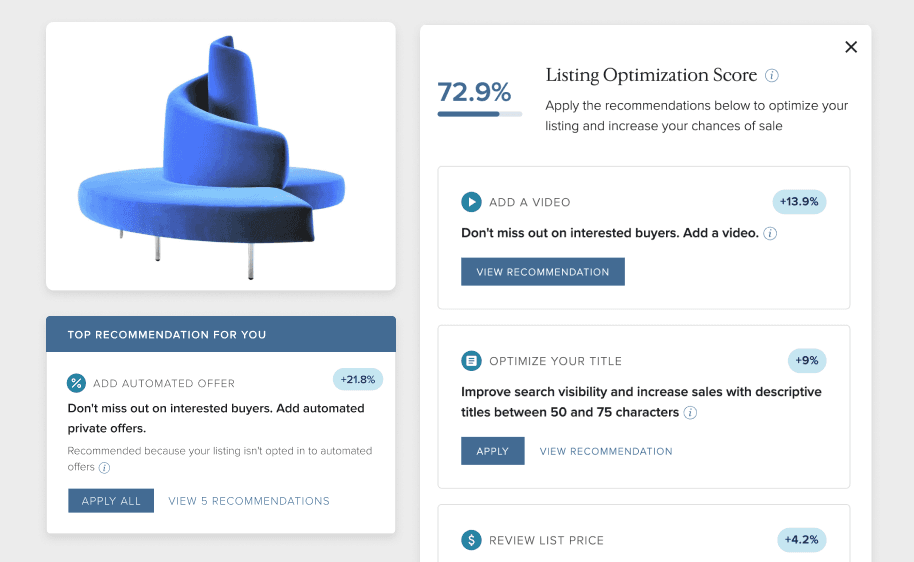The image size is (914, 562).
Task: Click the Add Automated Offer heading
Action: click(164, 384)
